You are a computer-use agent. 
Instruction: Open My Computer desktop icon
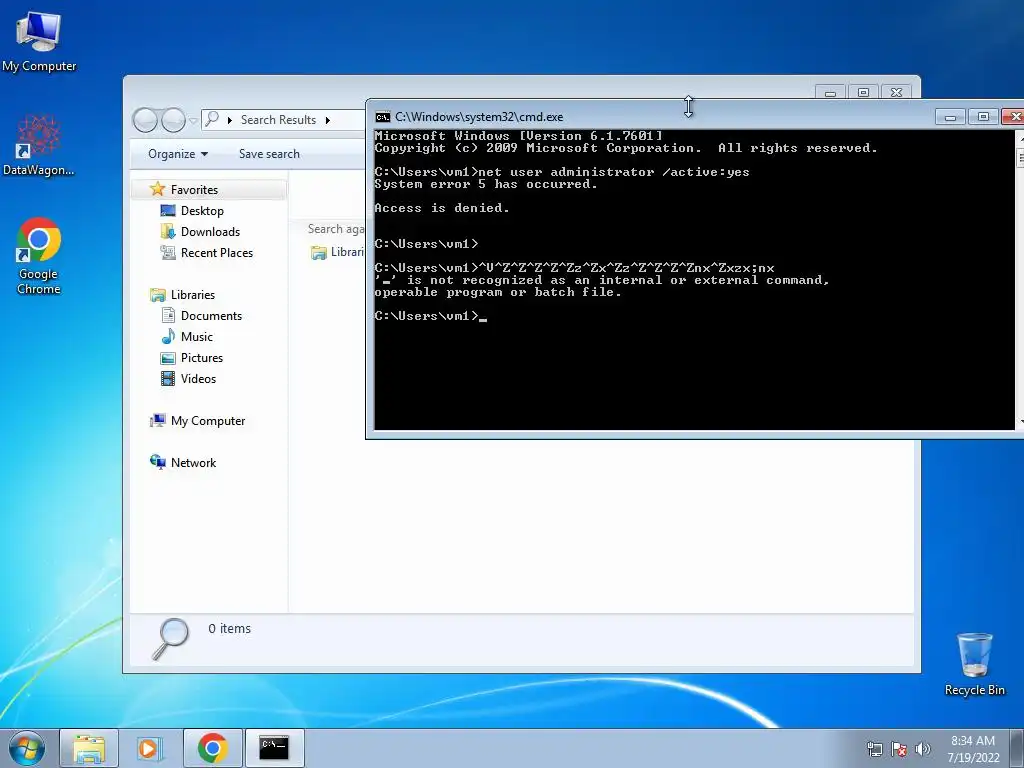coord(39,40)
